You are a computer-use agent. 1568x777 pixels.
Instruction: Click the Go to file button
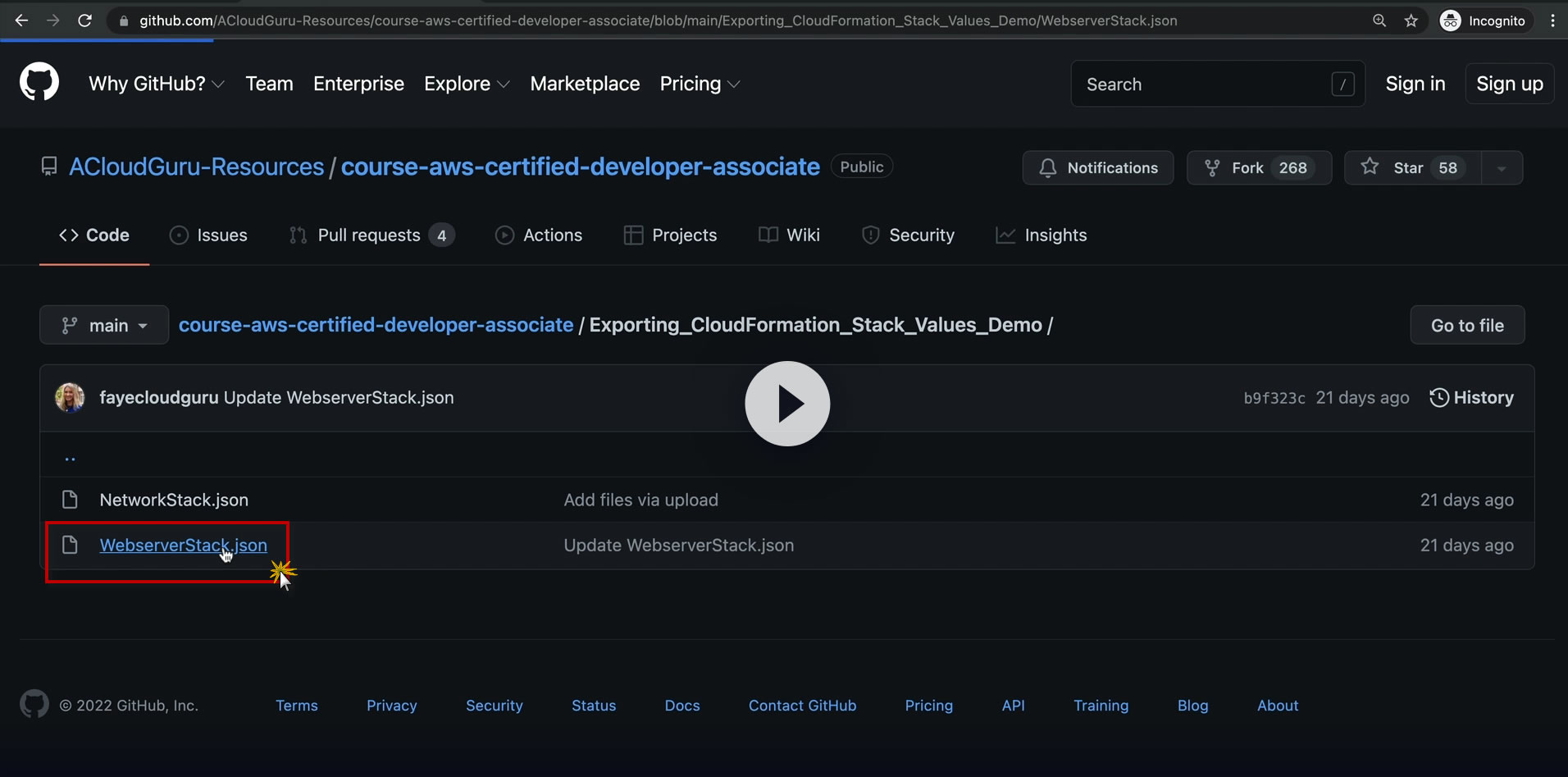click(1466, 326)
